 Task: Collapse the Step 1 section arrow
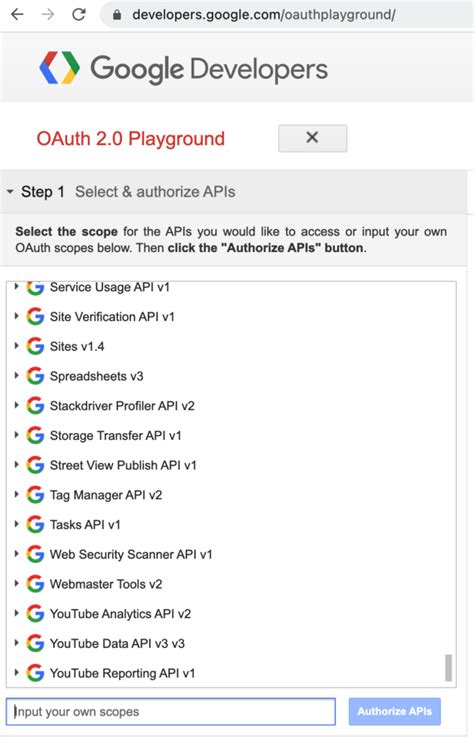click(10, 192)
